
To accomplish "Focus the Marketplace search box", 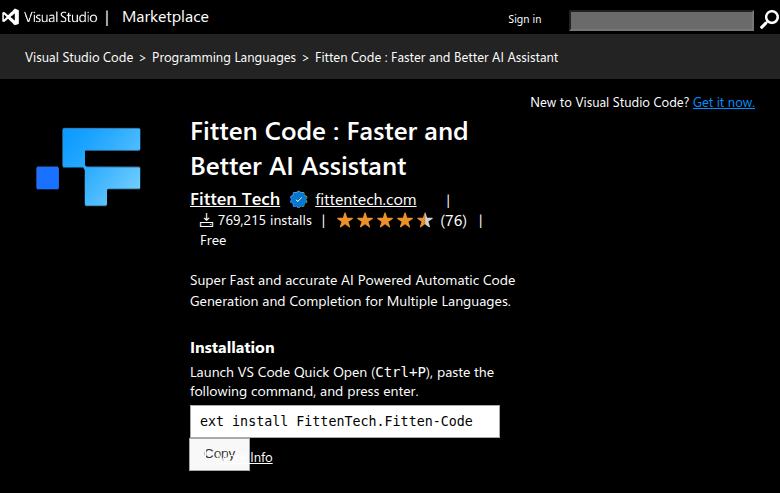I will pos(661,21).
